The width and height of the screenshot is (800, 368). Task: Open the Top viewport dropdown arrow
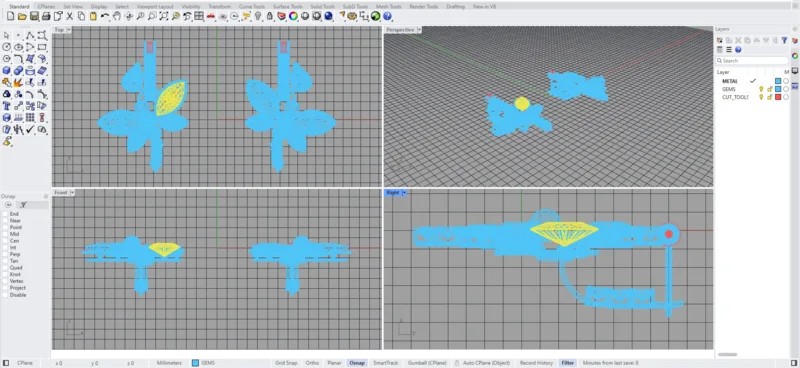coord(69,30)
